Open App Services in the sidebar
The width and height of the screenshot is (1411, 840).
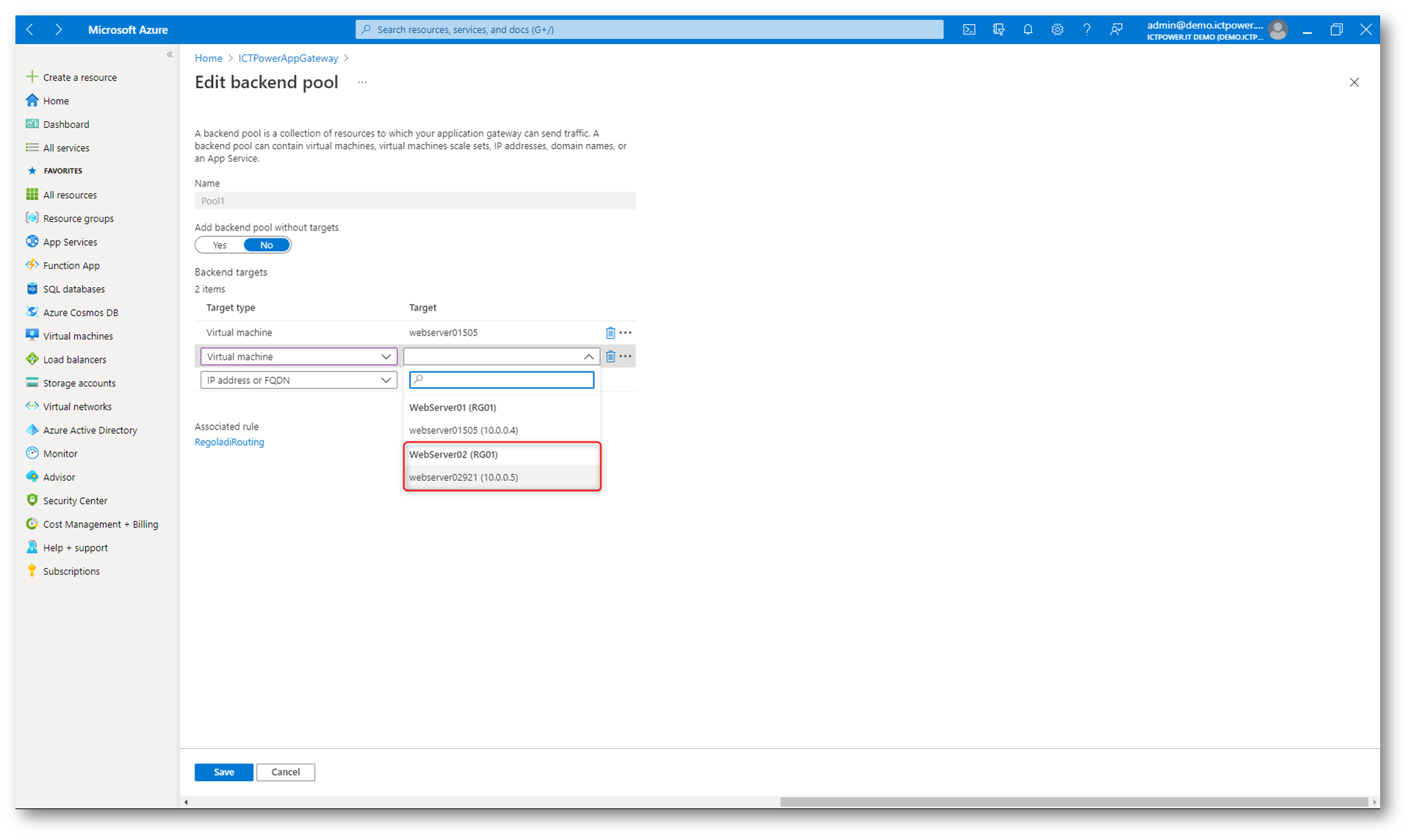(x=70, y=242)
